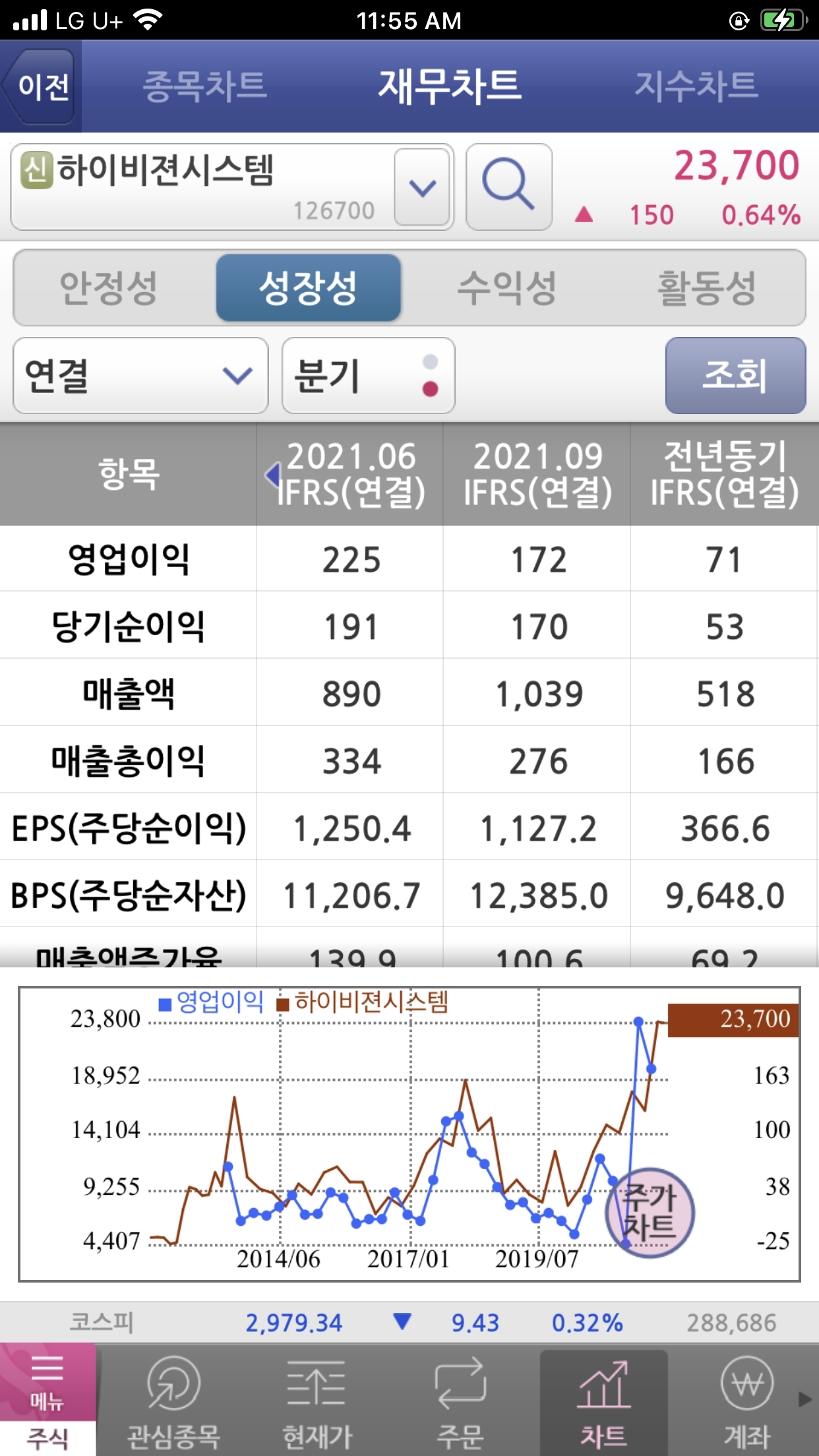Tap the 항목 column header
The image size is (819, 1456).
point(129,474)
